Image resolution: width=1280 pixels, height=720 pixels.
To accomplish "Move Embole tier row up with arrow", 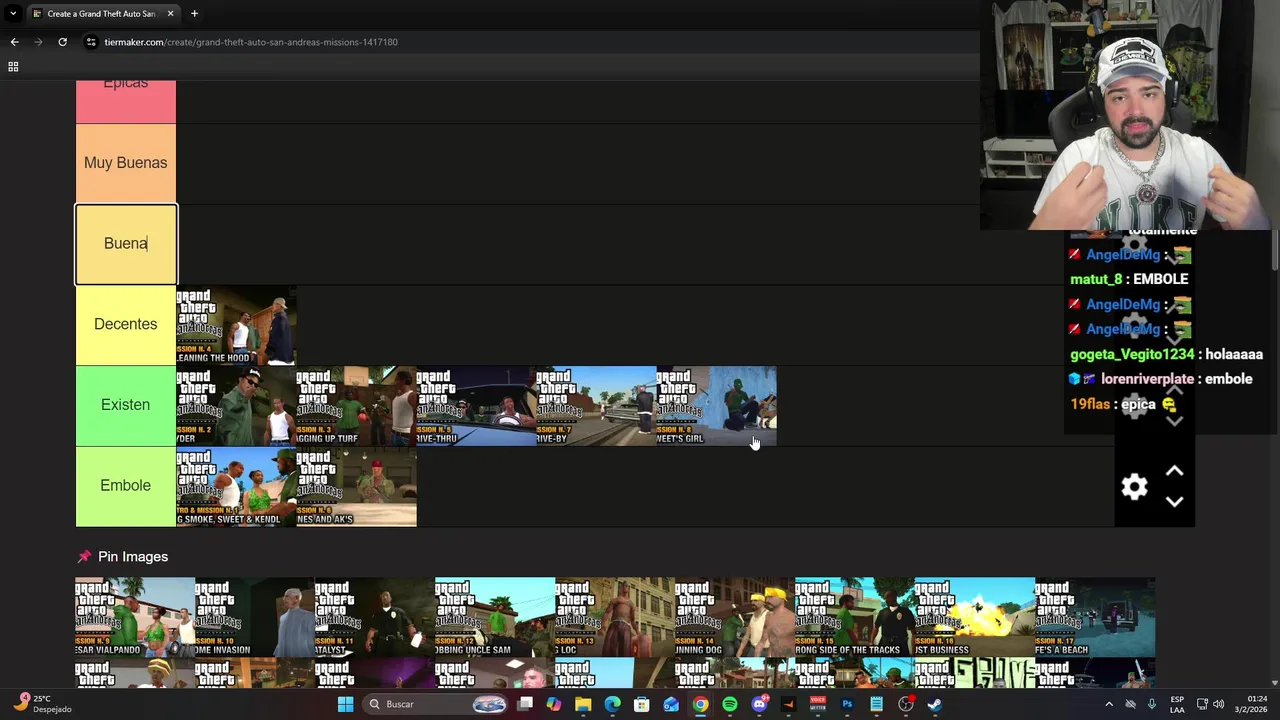I will click(x=1174, y=471).
